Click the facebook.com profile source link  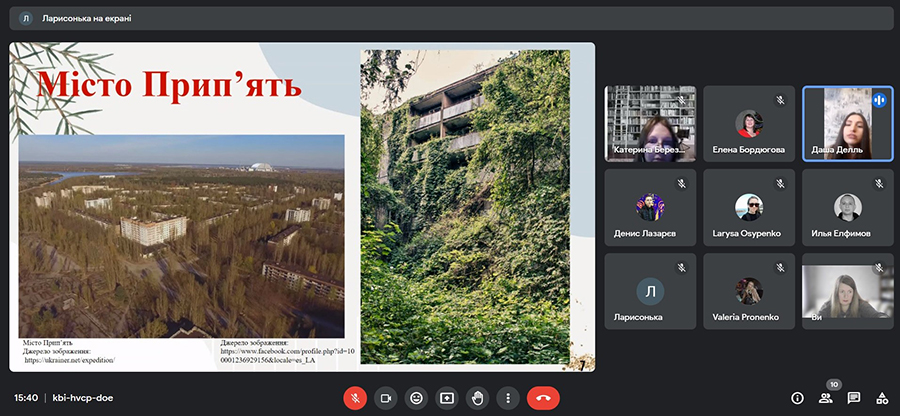(288, 355)
